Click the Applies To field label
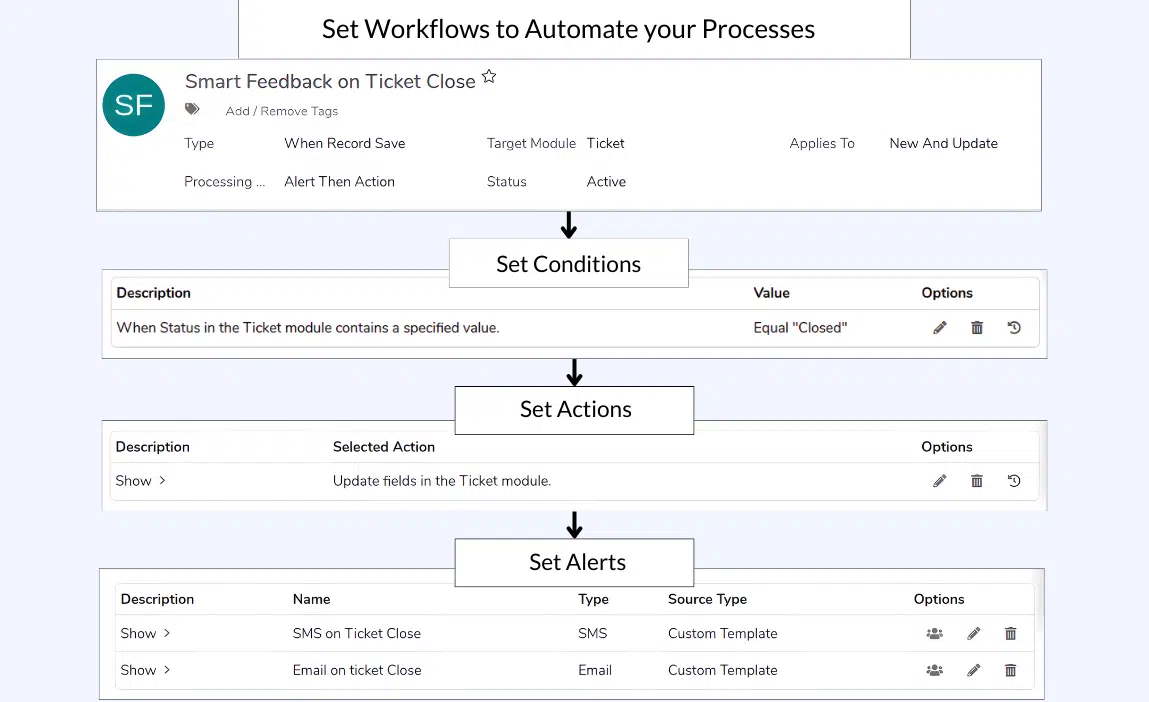 (822, 144)
